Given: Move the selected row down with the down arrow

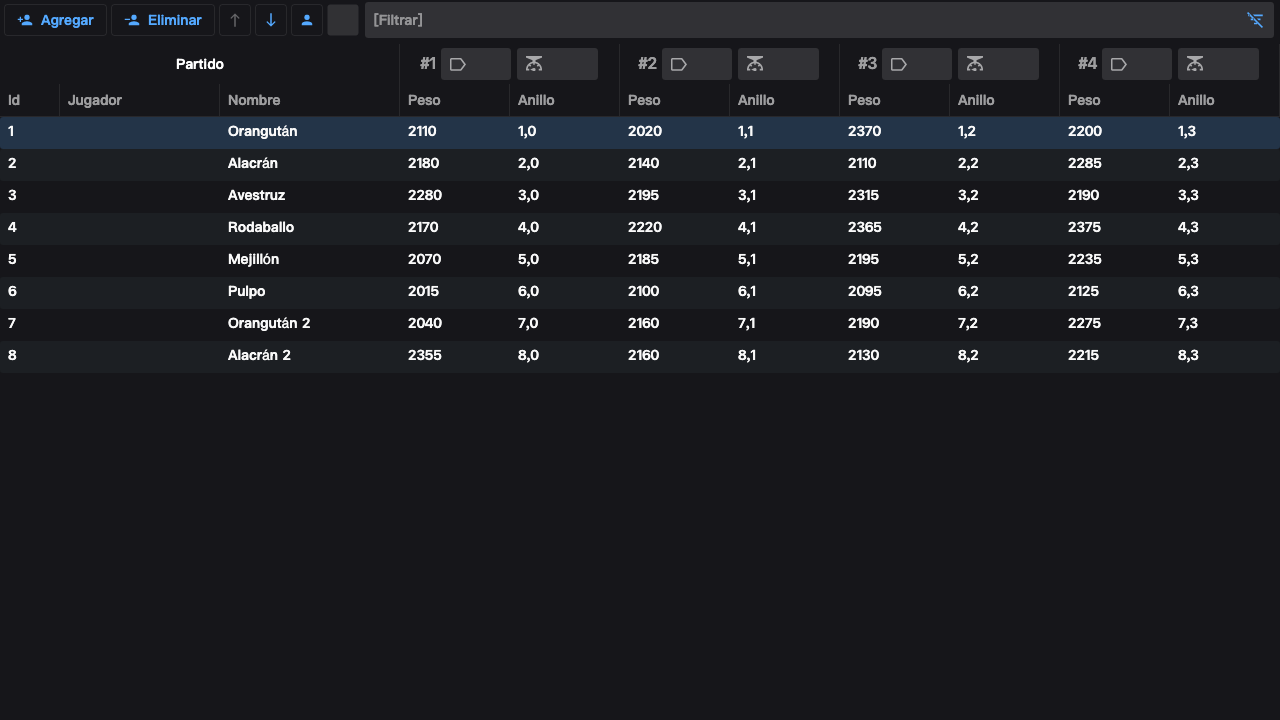Looking at the screenshot, I should (271, 20).
